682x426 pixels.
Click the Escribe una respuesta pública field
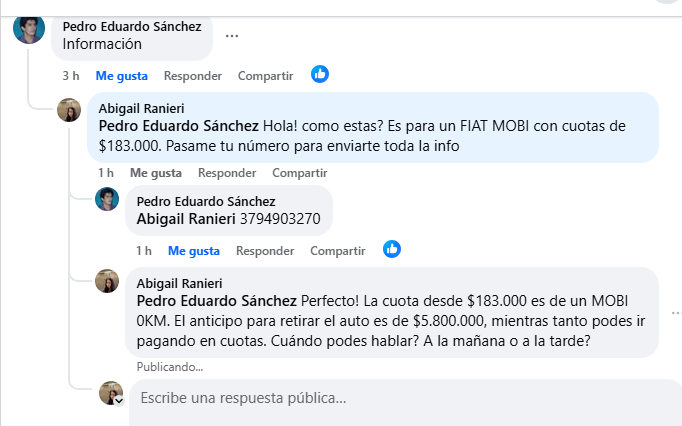400,398
